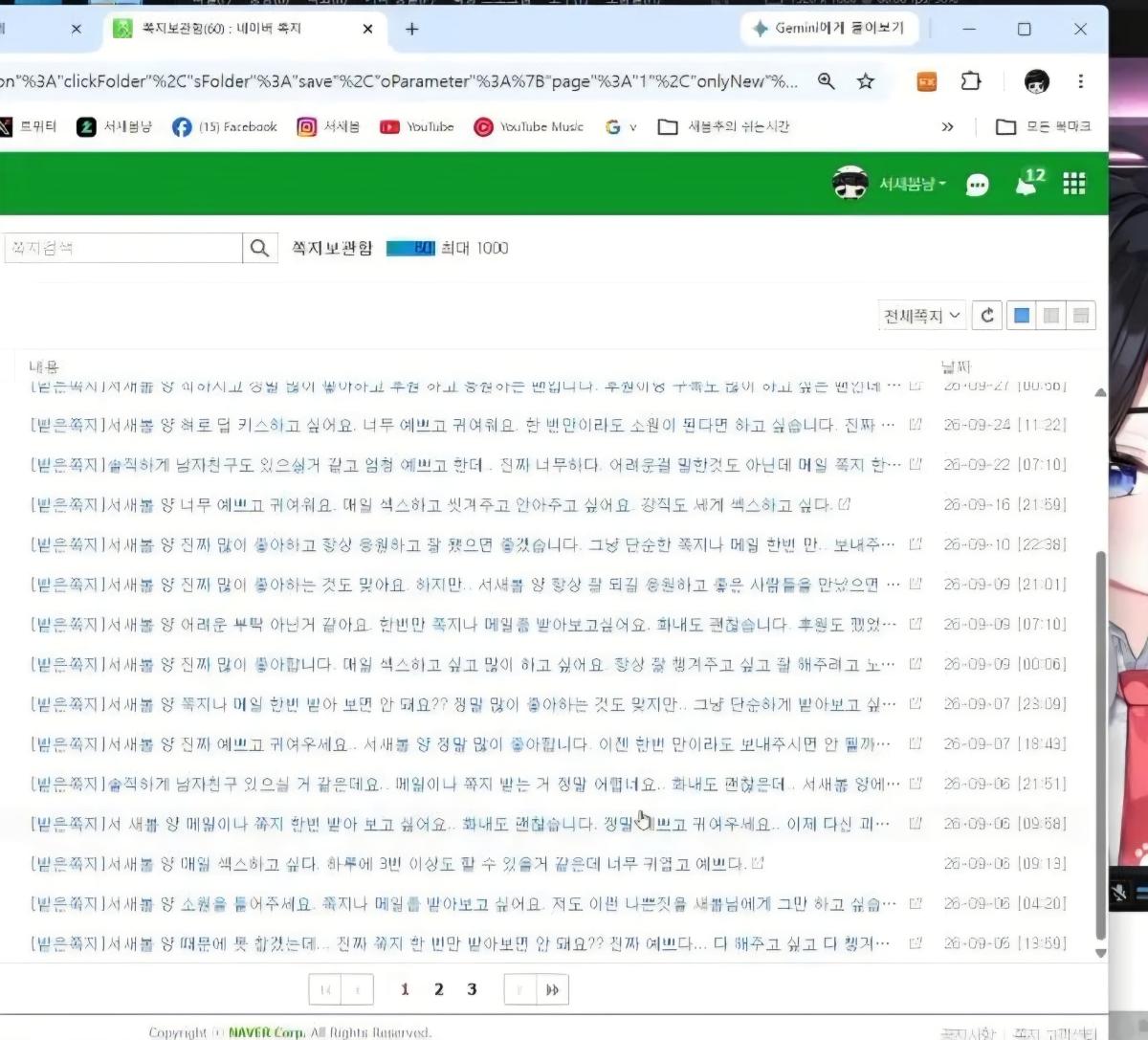Click the Gemini에게 물어보기 button
Viewport: 1148px width, 1040px height.
tap(829, 29)
